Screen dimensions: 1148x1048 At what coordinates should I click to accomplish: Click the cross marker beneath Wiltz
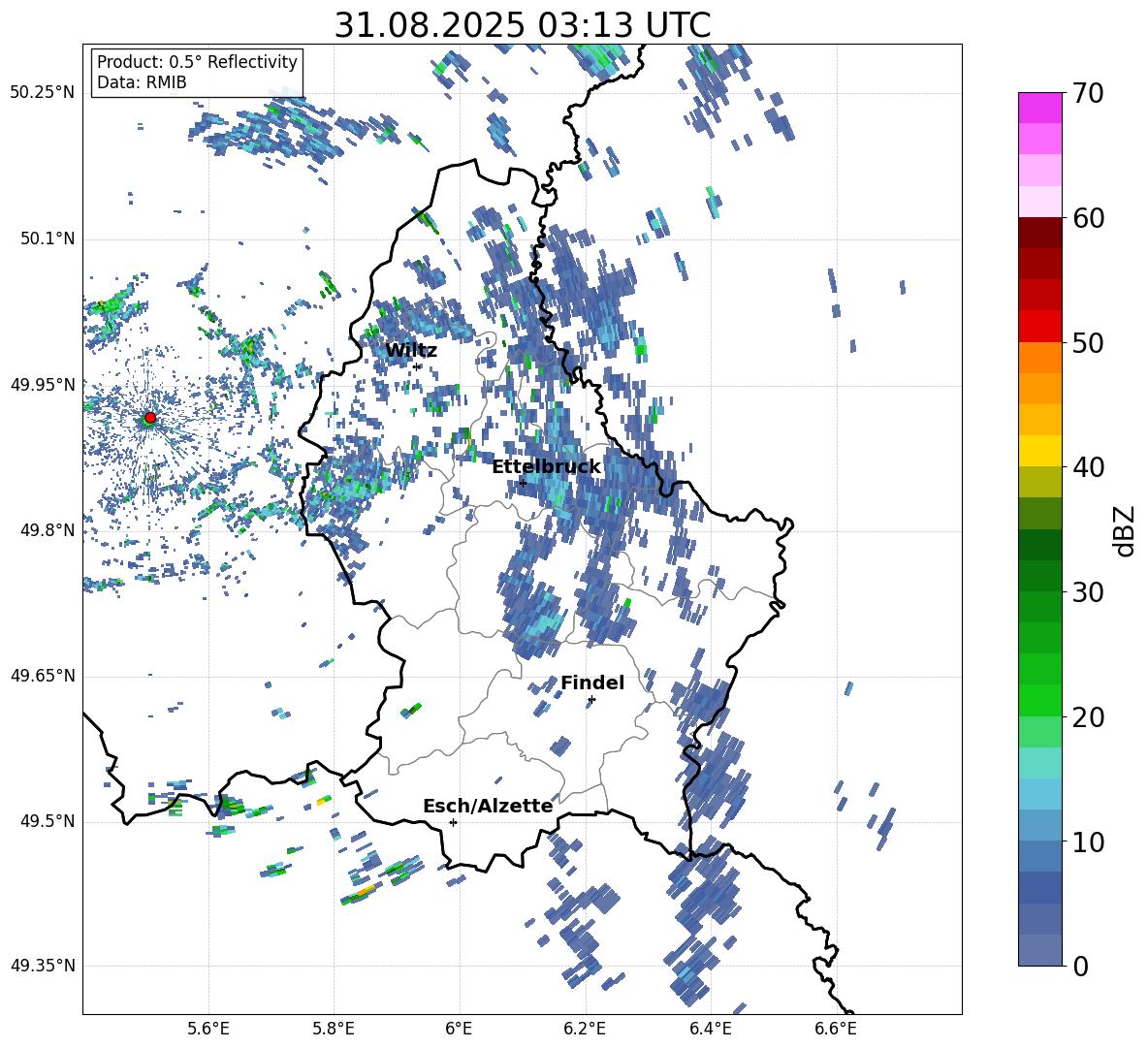pyautogui.click(x=417, y=366)
